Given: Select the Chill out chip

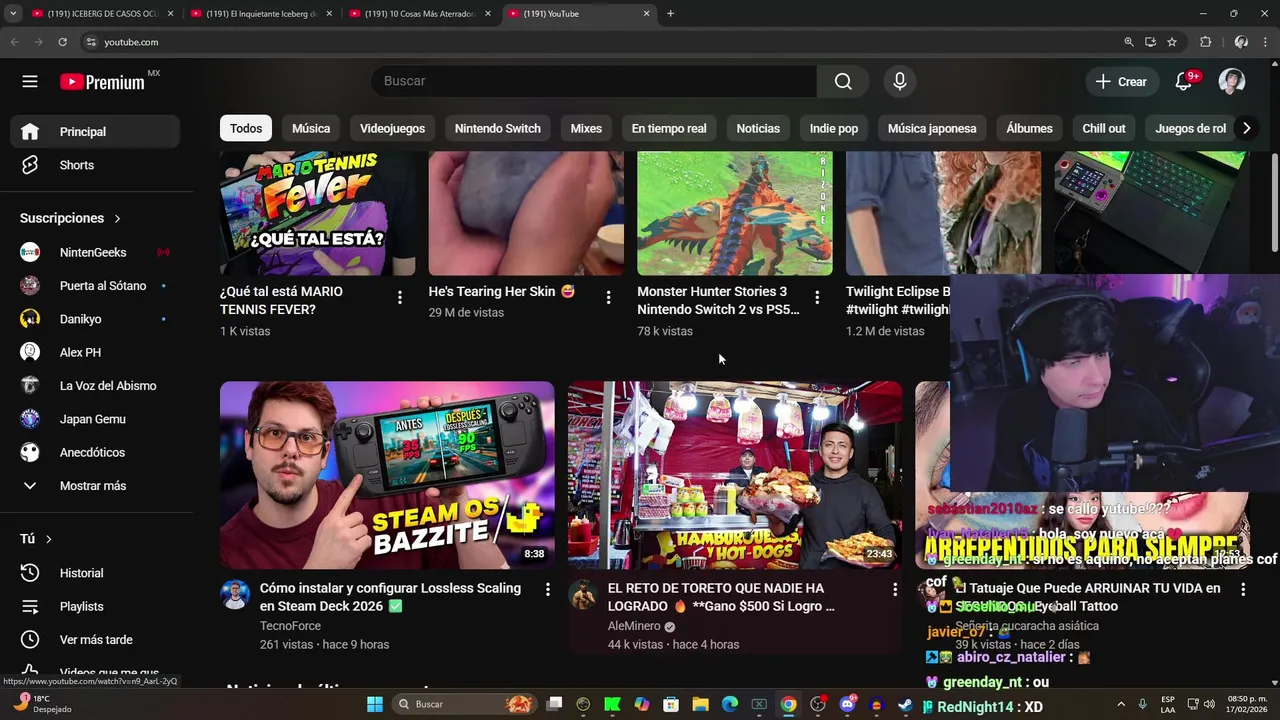Looking at the screenshot, I should point(1103,128).
